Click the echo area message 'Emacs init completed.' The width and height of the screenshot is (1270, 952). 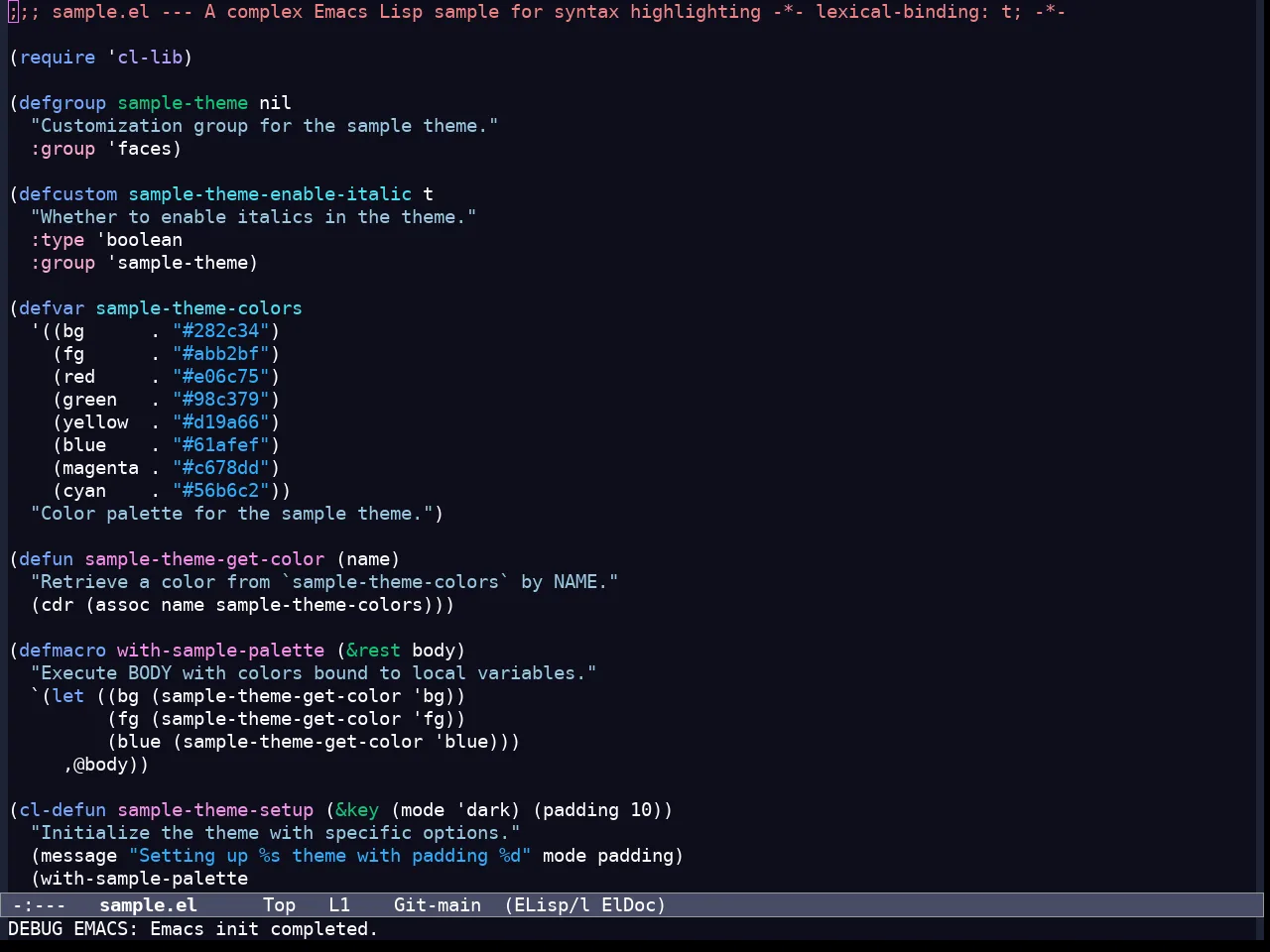(x=264, y=928)
